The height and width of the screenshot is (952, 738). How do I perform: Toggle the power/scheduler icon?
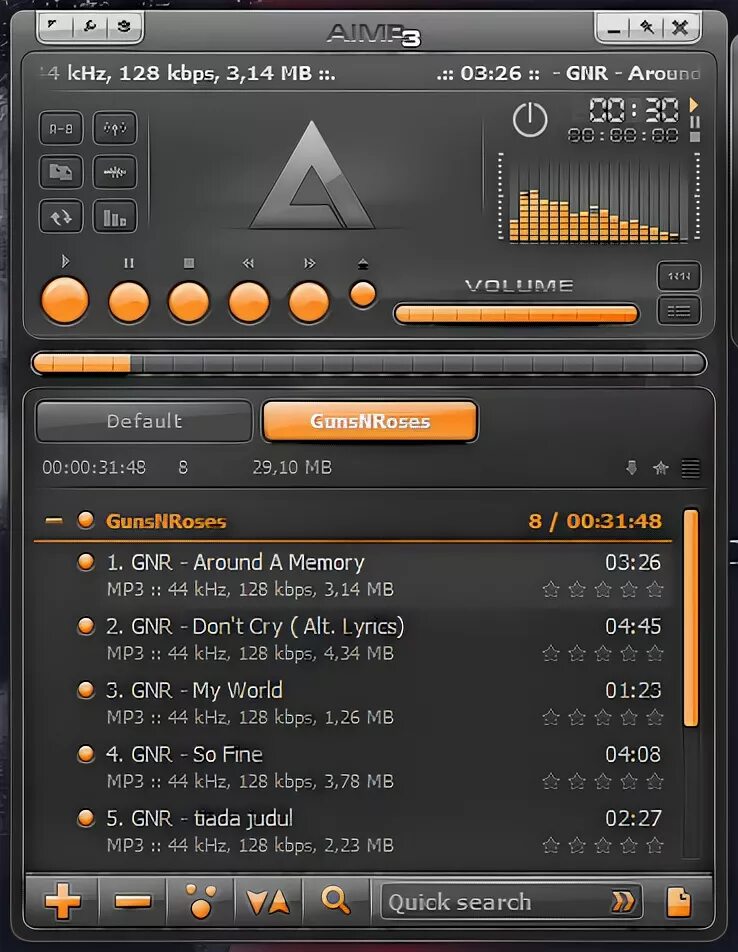[530, 120]
